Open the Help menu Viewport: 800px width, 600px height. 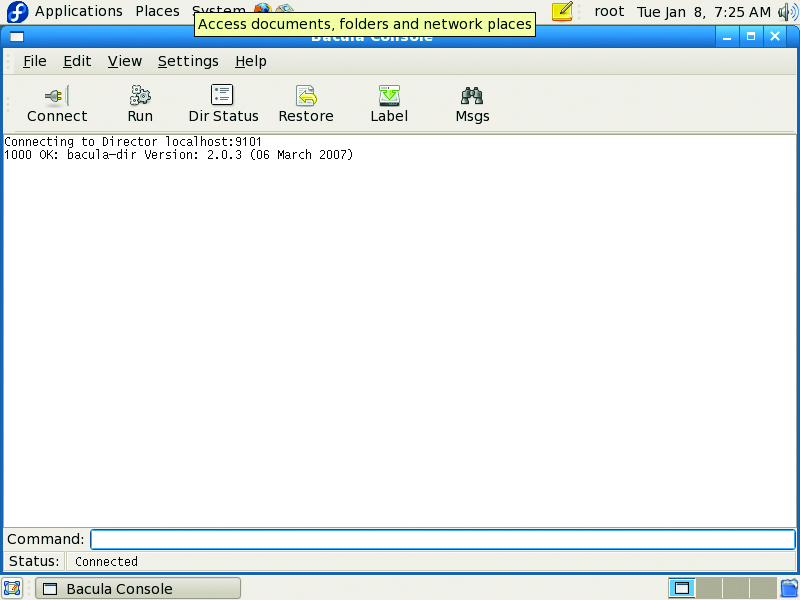(251, 61)
